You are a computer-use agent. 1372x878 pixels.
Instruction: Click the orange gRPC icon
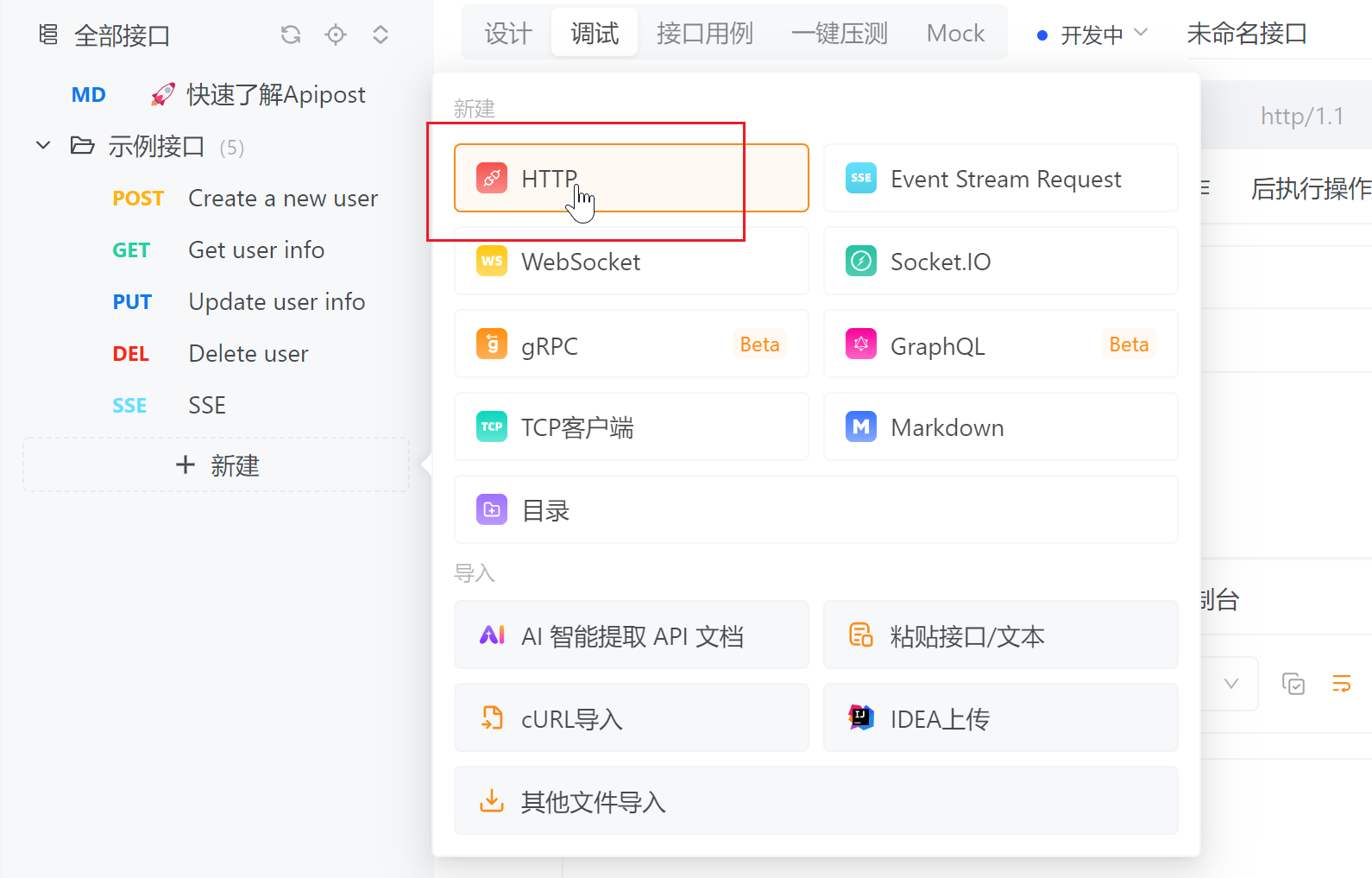click(x=492, y=344)
